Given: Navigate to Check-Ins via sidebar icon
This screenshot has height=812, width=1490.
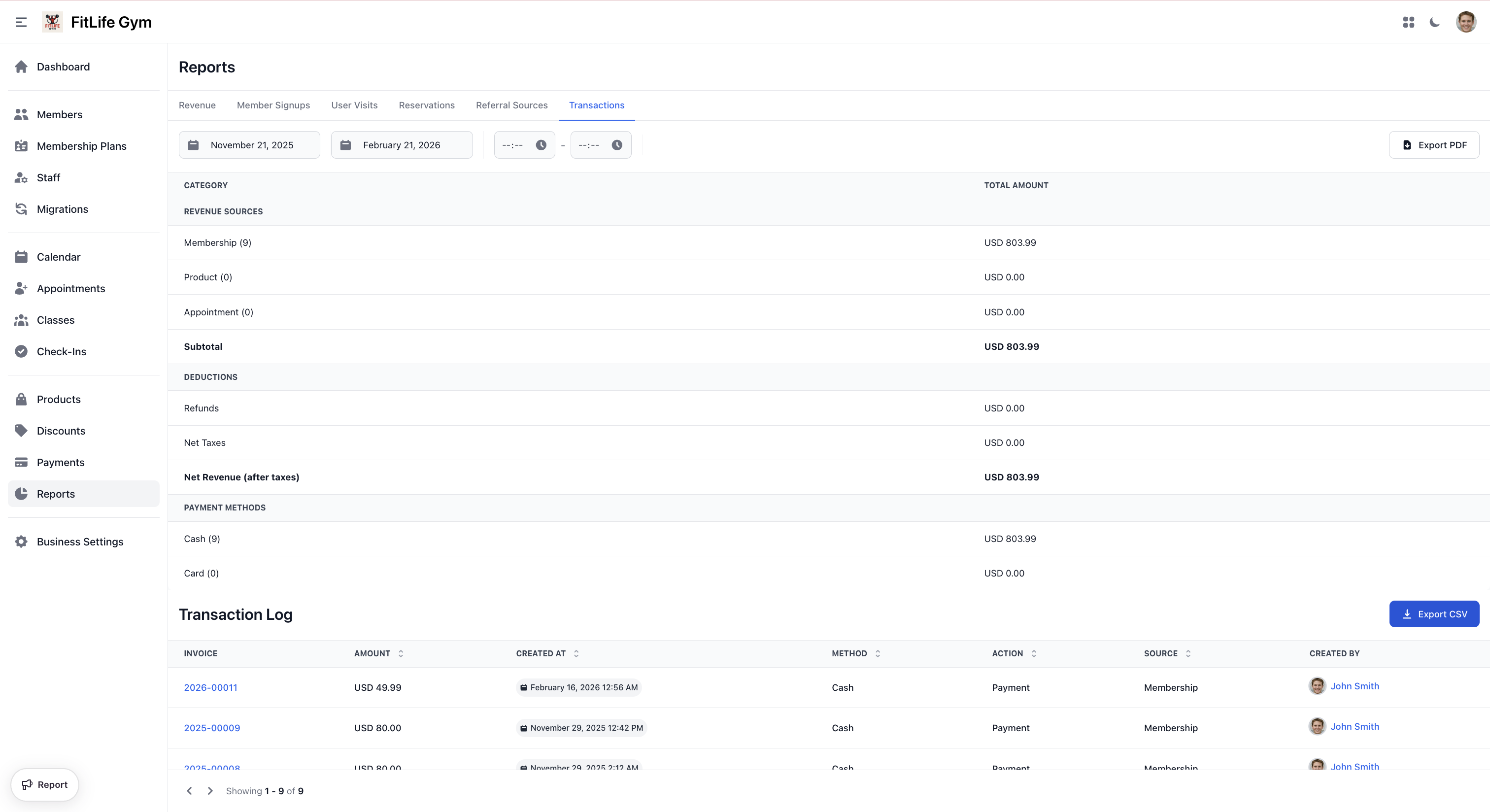Looking at the screenshot, I should (x=21, y=351).
